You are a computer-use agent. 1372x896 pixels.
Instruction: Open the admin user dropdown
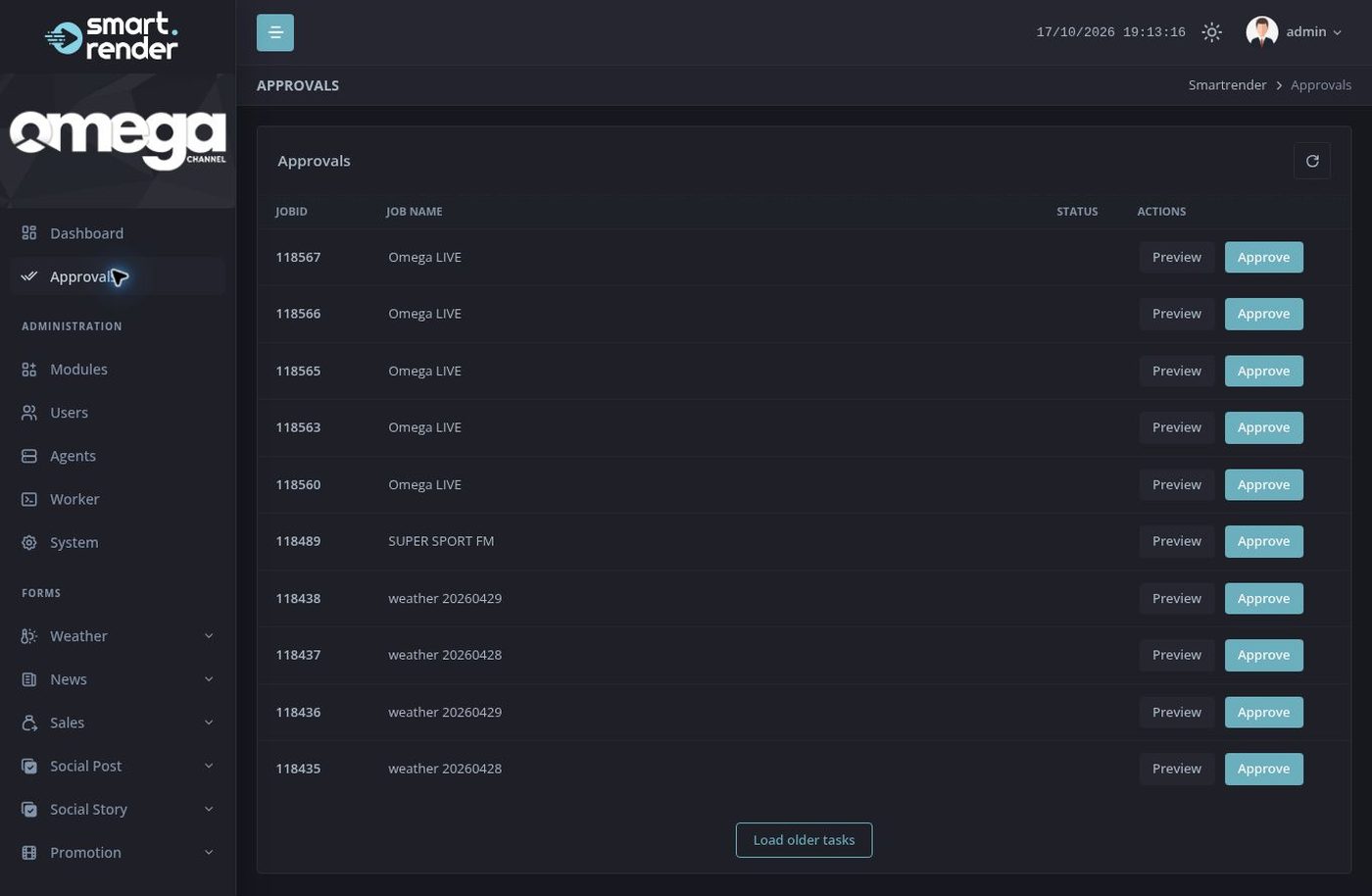coord(1294,32)
